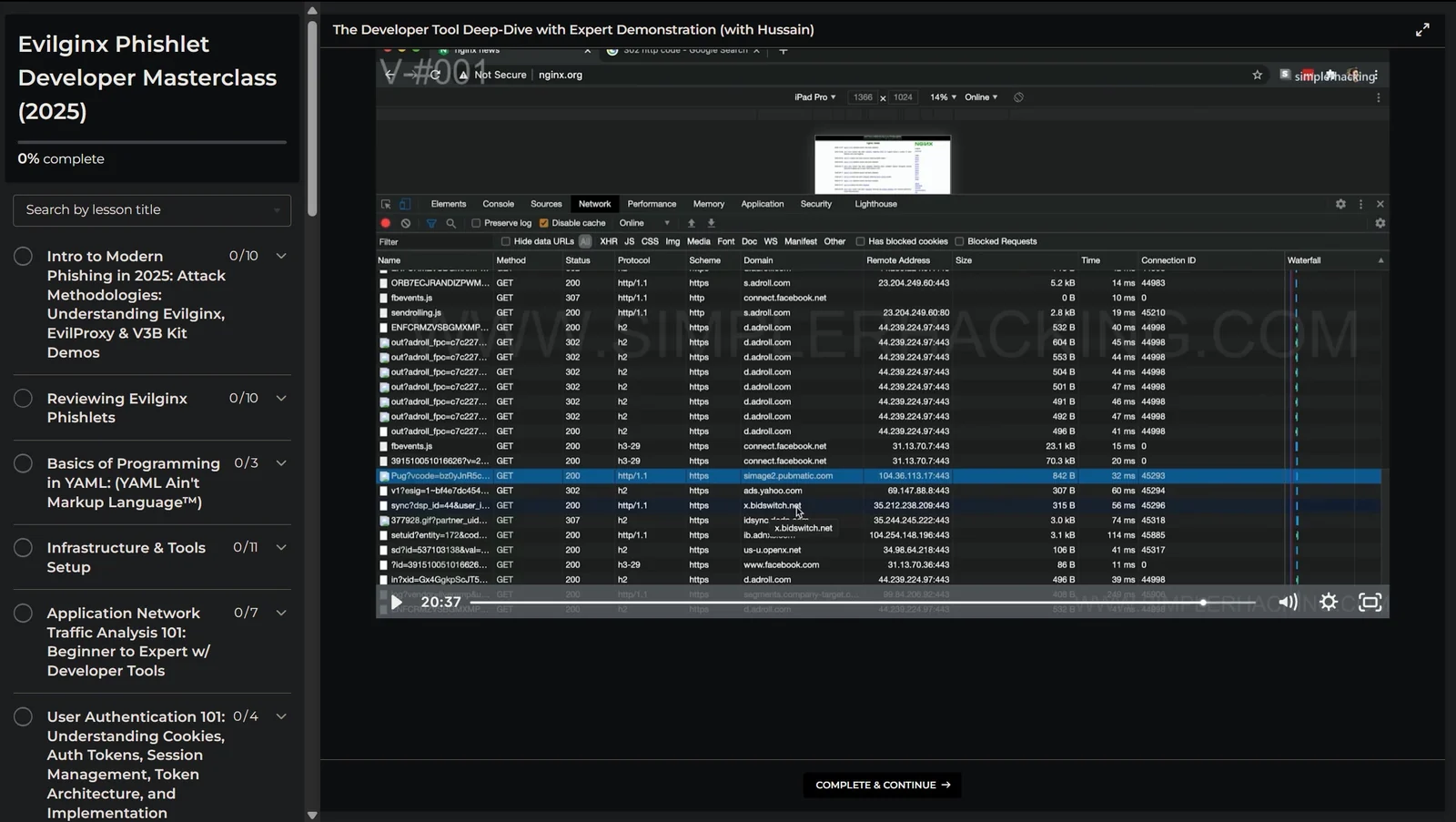
Task: Expand the Infrastructure & Tools Setup chevron
Action: pos(281,547)
